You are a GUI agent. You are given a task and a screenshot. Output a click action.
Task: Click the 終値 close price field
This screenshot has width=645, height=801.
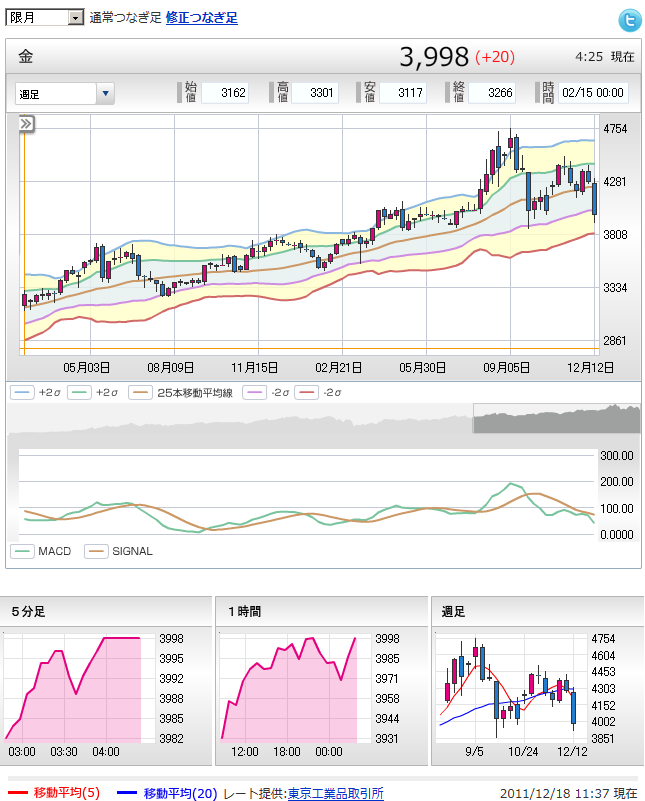(492, 93)
